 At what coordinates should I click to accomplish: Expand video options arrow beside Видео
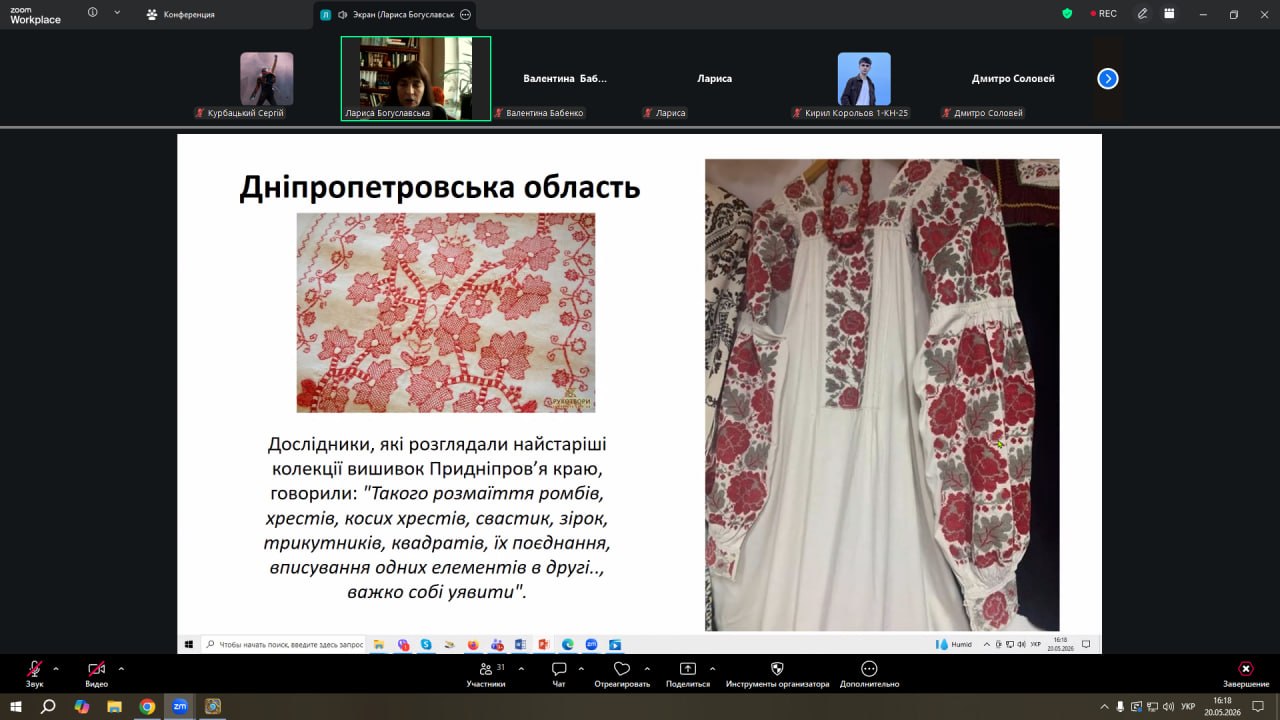click(121, 668)
